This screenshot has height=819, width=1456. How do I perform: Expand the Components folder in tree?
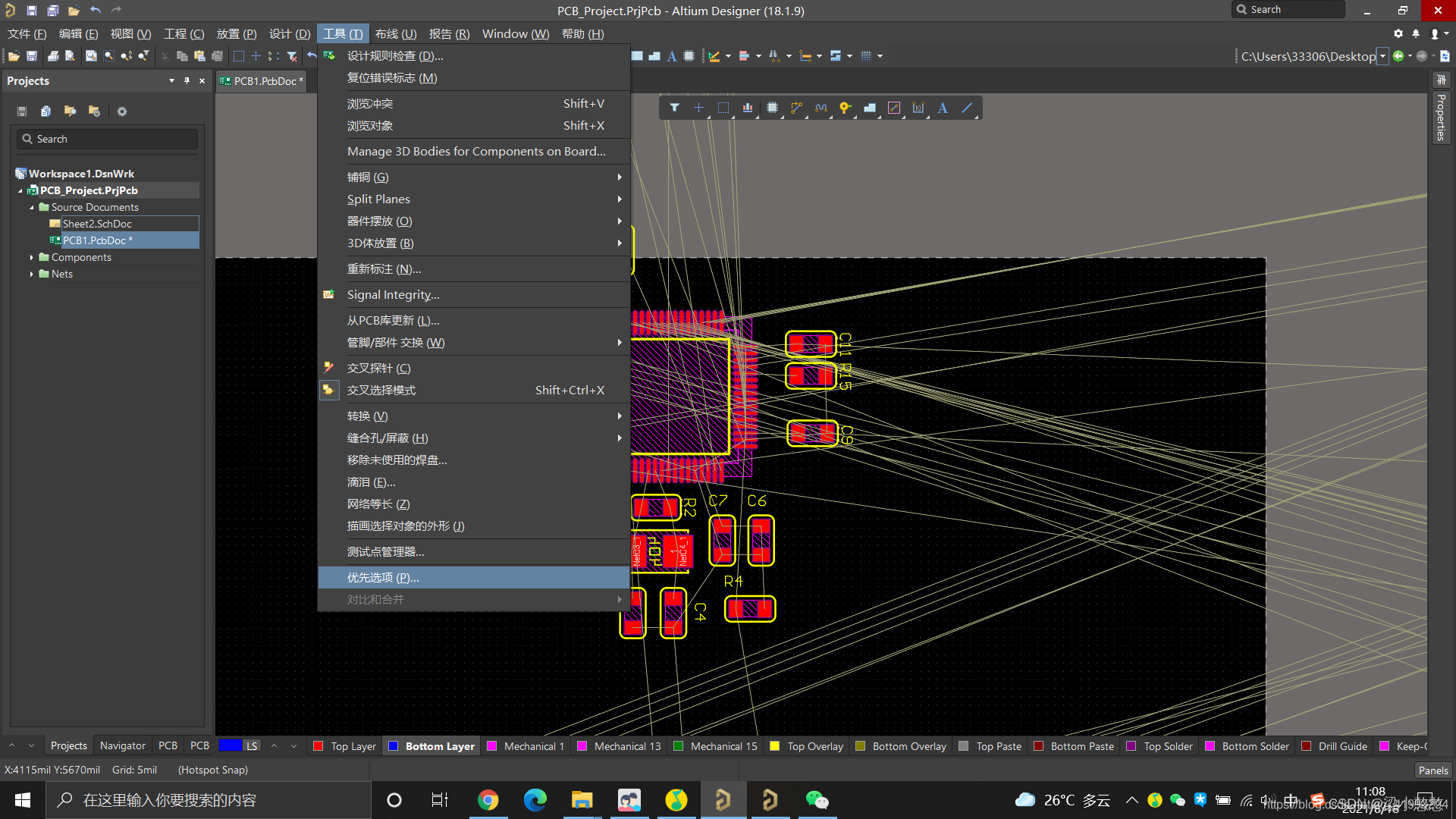[x=32, y=258]
